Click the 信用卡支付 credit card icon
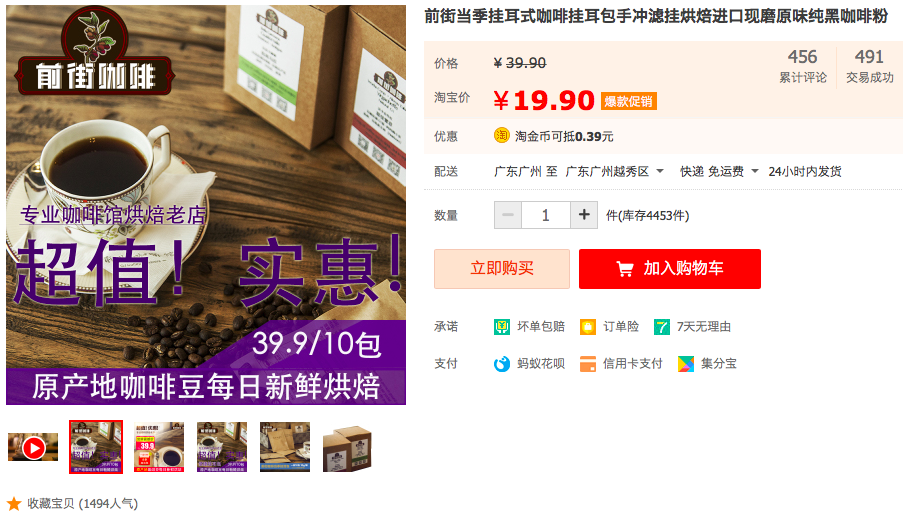Screen dimensions: 903x515 click(x=587, y=364)
